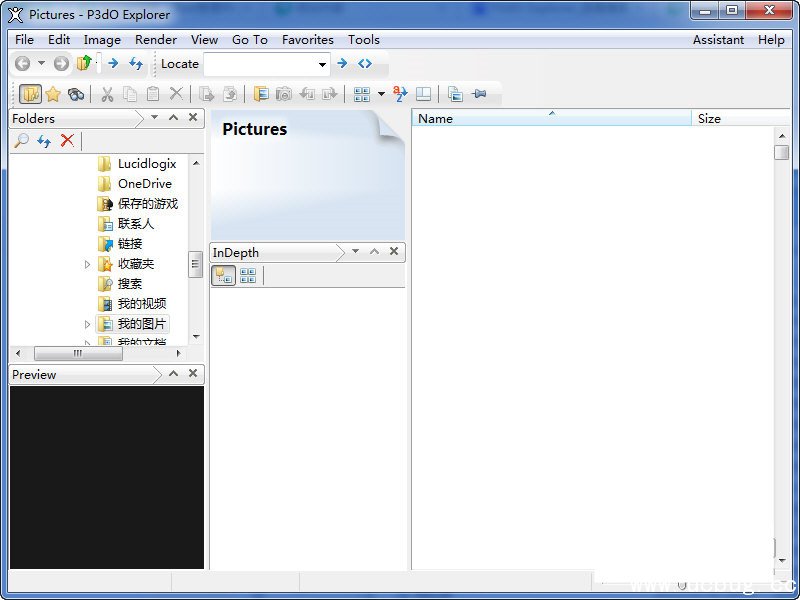
Task: Click the up one level folder icon
Action: coord(85,64)
